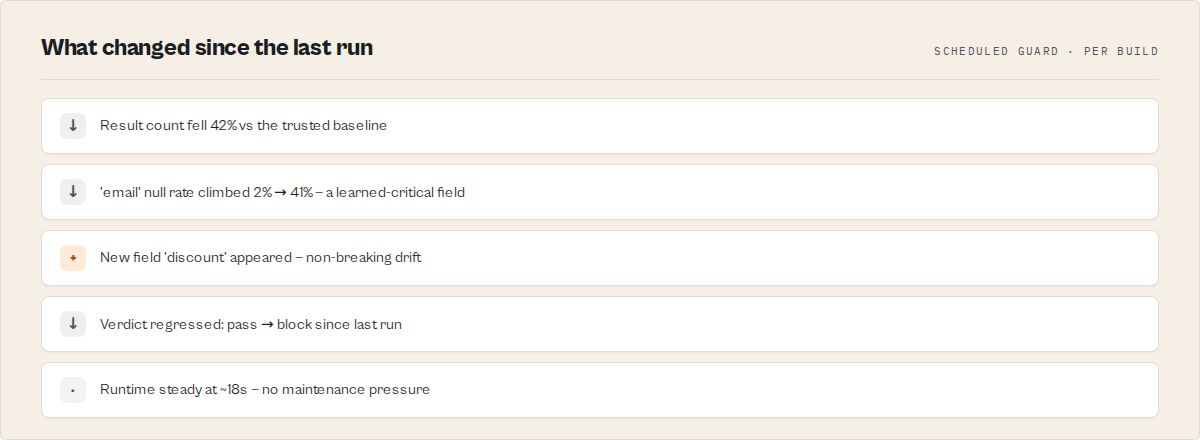Click the '42%' value in the result count row
The image size is (1200, 440).
224,126
